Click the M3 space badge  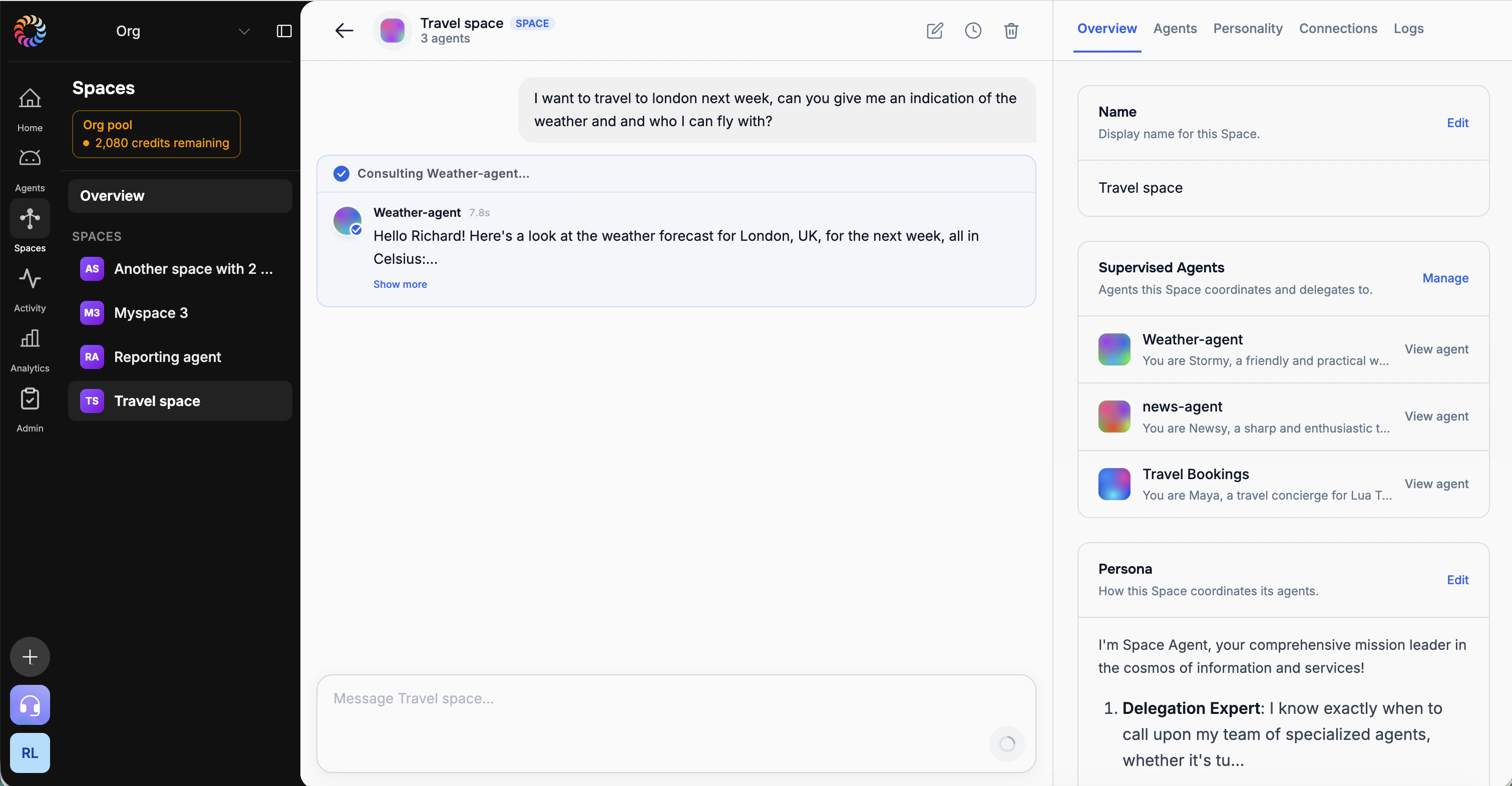pos(92,313)
